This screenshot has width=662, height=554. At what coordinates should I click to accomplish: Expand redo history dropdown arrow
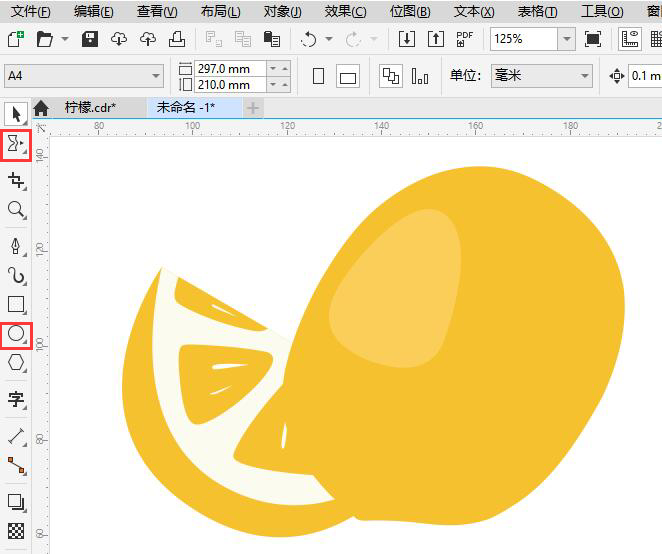click(374, 39)
